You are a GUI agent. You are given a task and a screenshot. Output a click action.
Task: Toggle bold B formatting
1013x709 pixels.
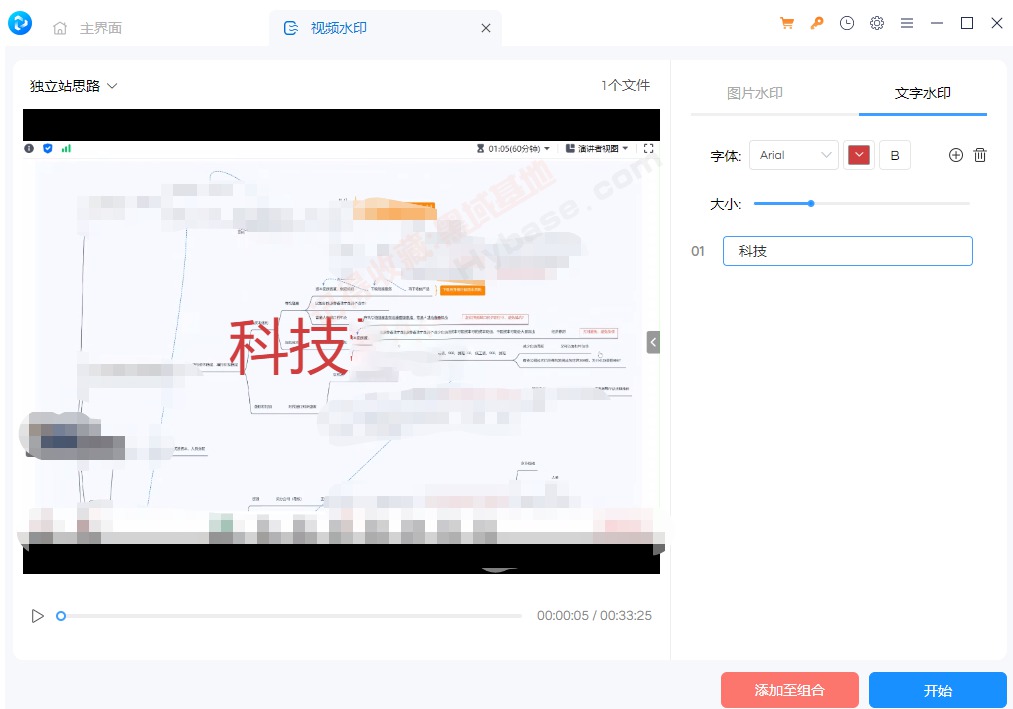coord(895,155)
